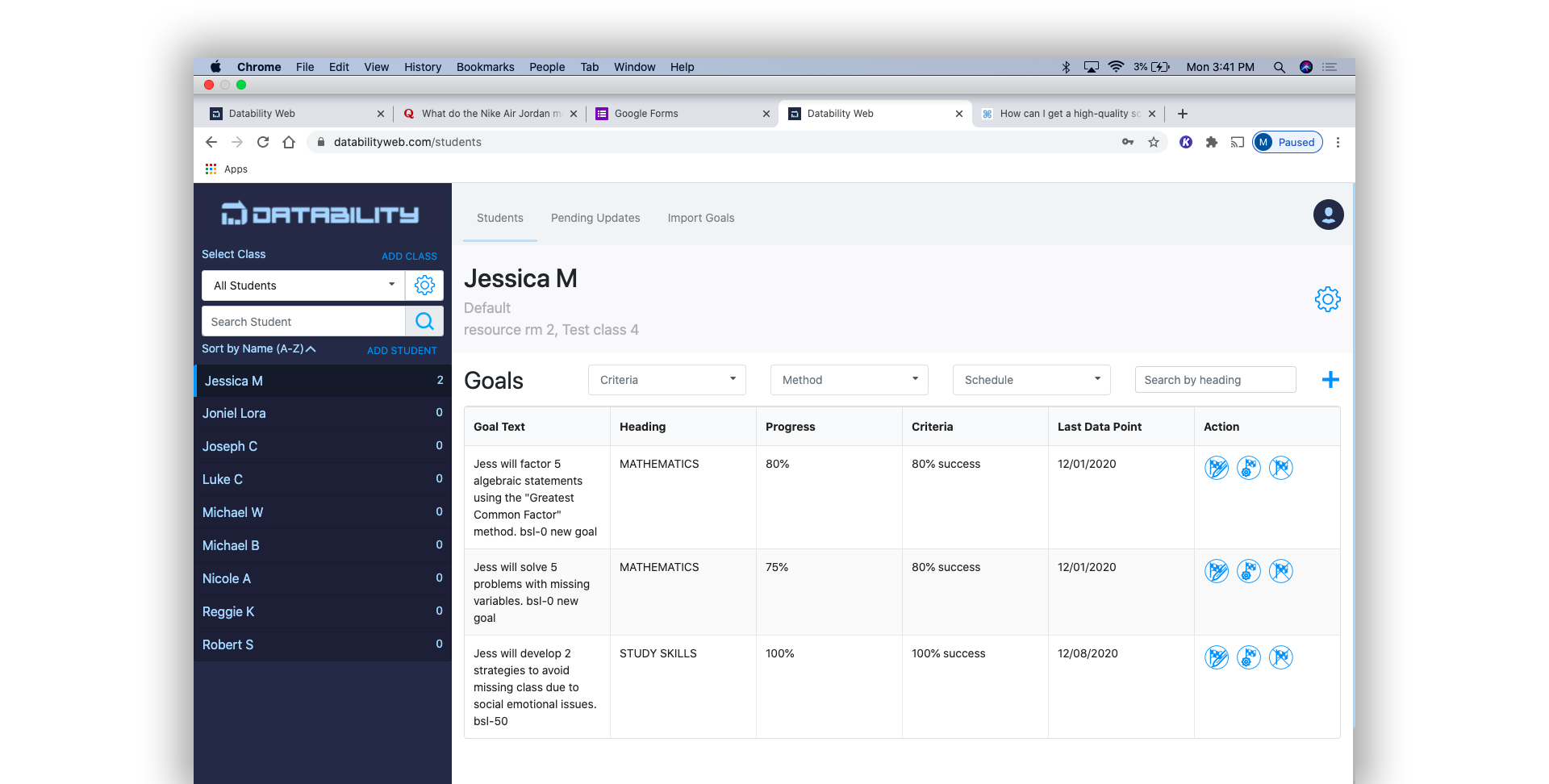Open the Method filter dropdown
Screen dimensions: 1549x784
pyautogui.click(x=849, y=380)
